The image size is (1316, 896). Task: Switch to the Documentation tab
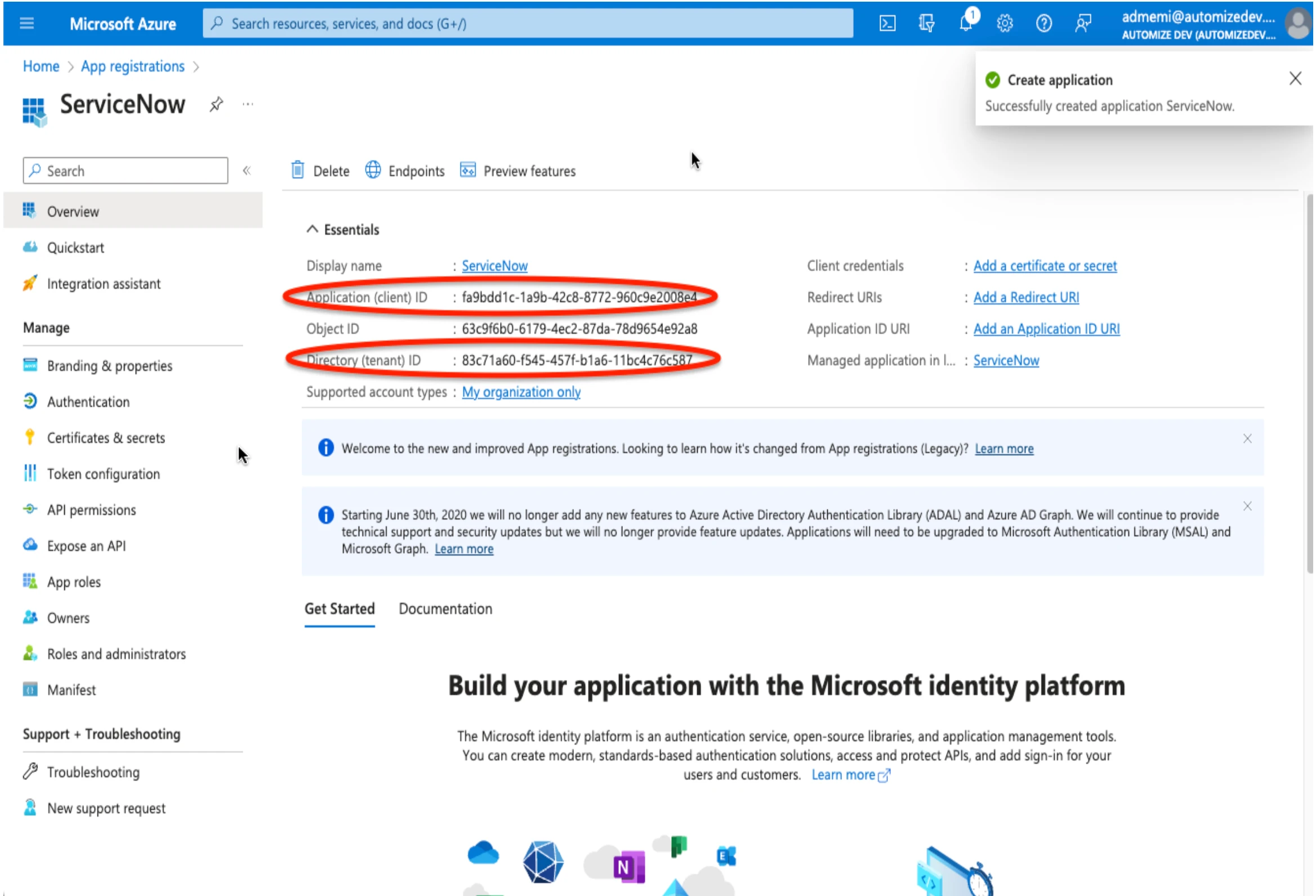(445, 608)
